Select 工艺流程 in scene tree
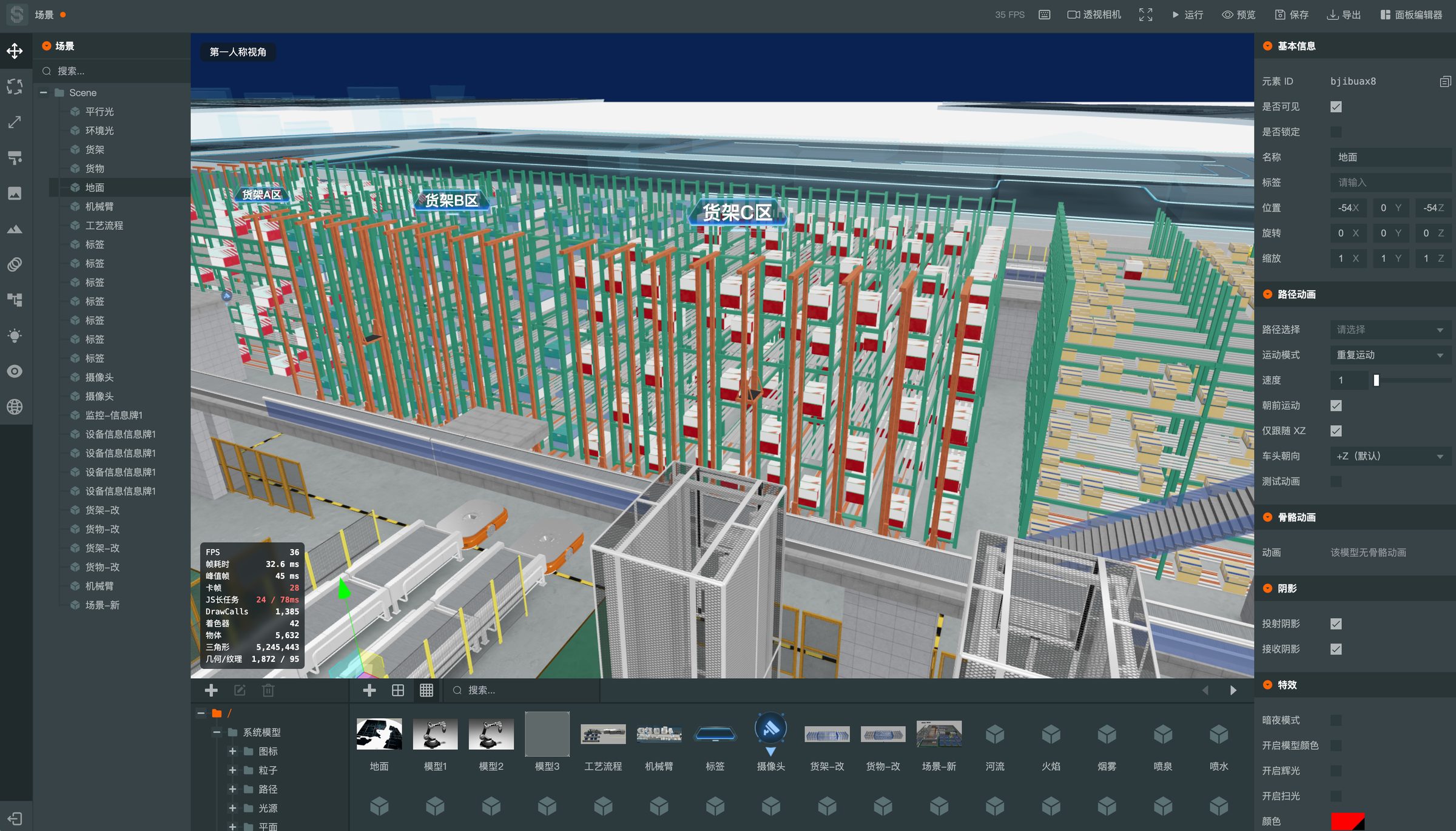 (104, 225)
